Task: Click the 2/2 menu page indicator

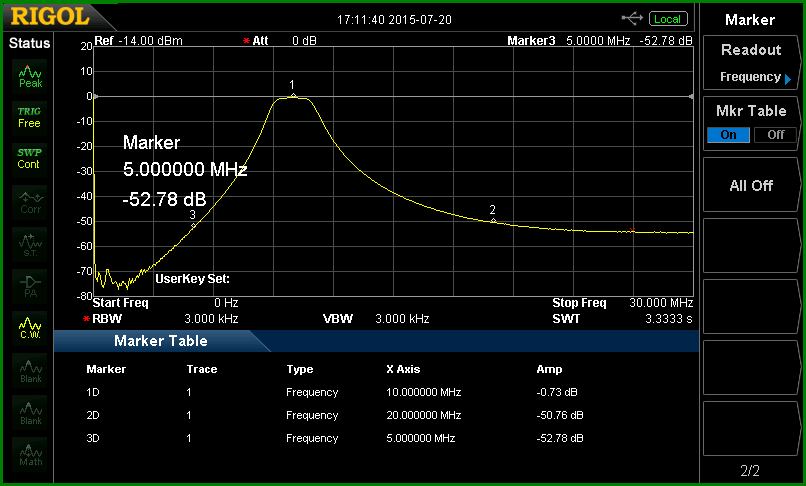Action: click(x=750, y=470)
